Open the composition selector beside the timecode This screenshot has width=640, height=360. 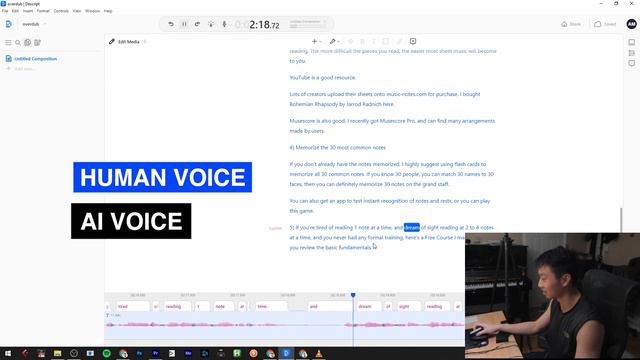click(308, 24)
